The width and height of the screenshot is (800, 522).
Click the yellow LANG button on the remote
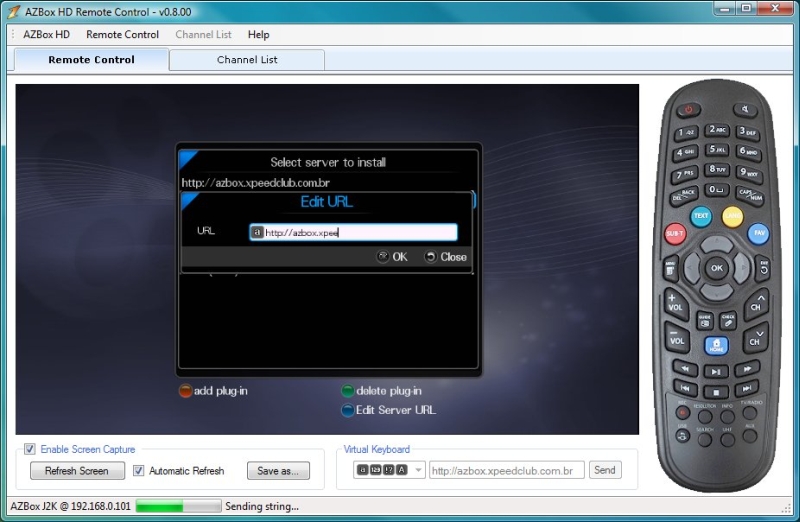(732, 216)
